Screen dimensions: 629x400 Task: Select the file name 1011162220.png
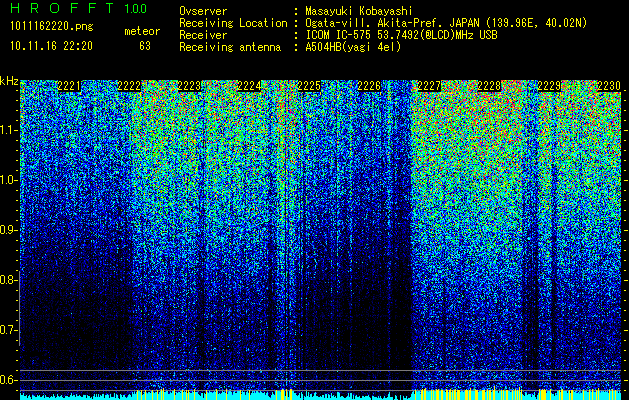52,27
